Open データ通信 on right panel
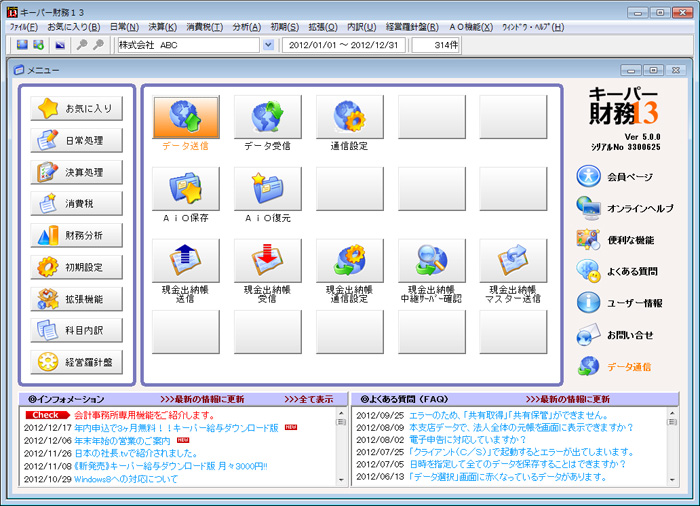 pos(614,367)
